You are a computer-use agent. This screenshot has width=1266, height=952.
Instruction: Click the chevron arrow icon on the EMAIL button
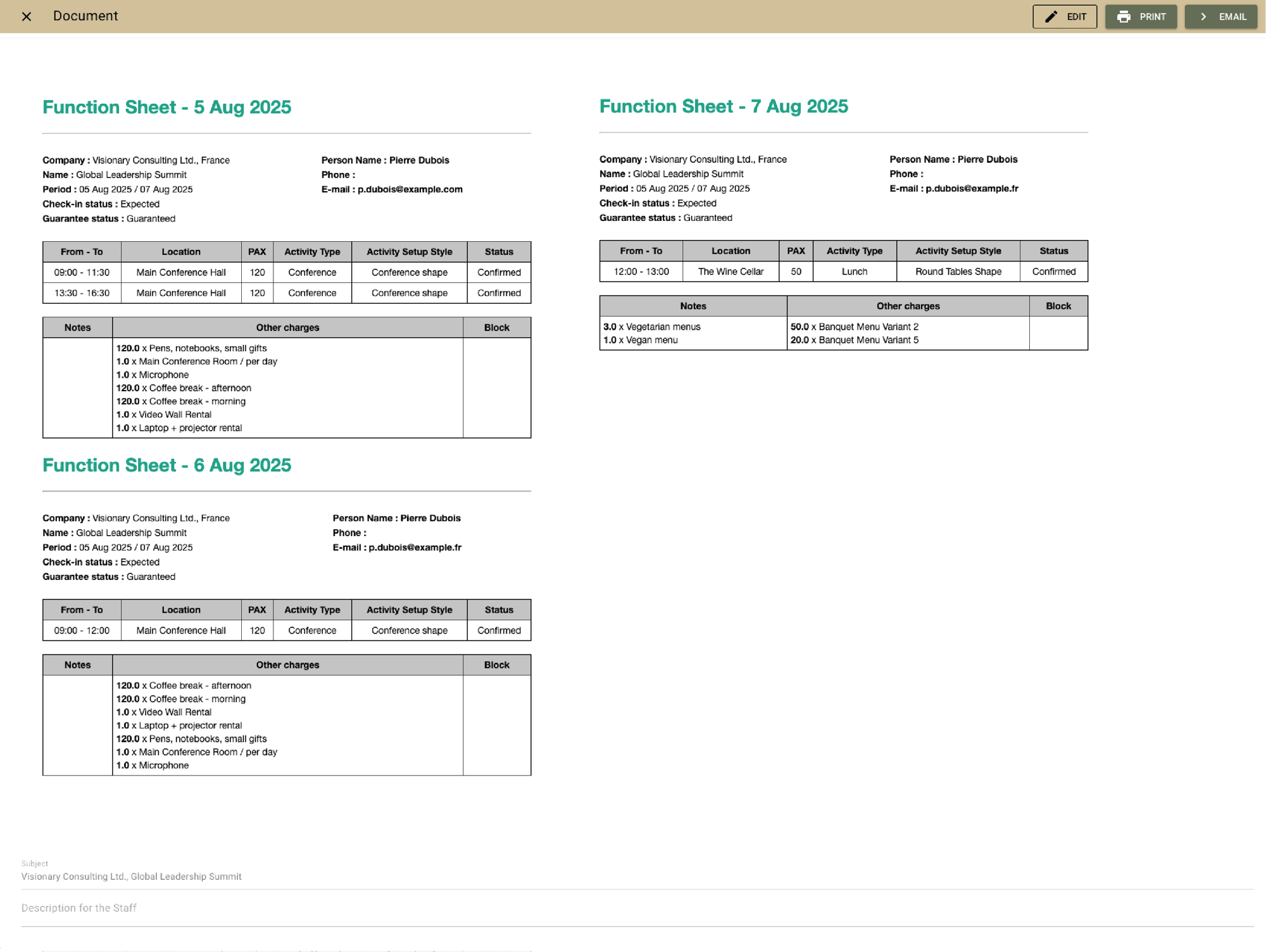tap(1204, 16)
